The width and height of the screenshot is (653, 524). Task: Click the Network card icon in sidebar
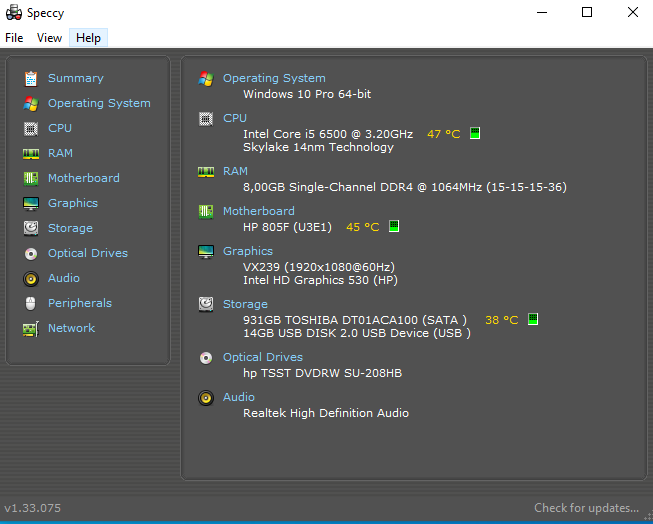pos(31,329)
